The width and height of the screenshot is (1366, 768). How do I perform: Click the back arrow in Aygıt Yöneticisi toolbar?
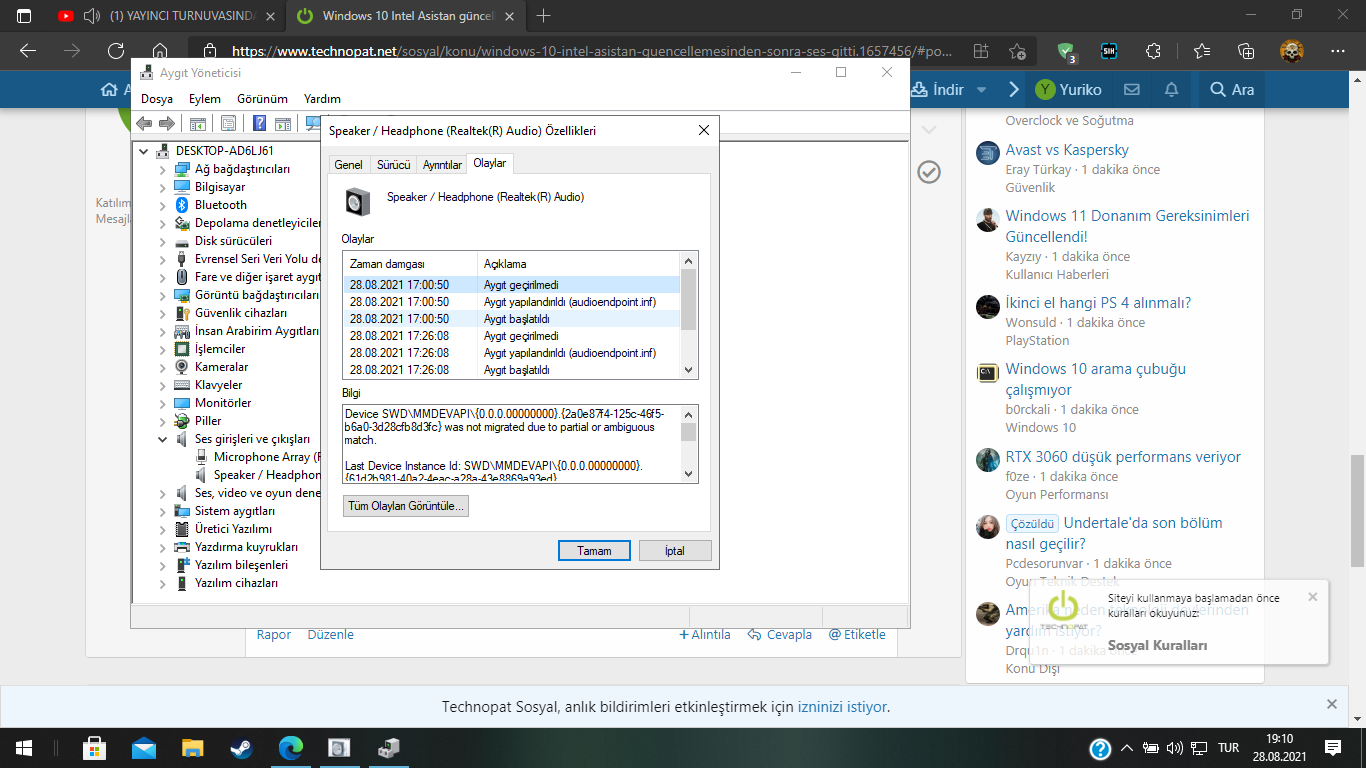pyautogui.click(x=144, y=123)
